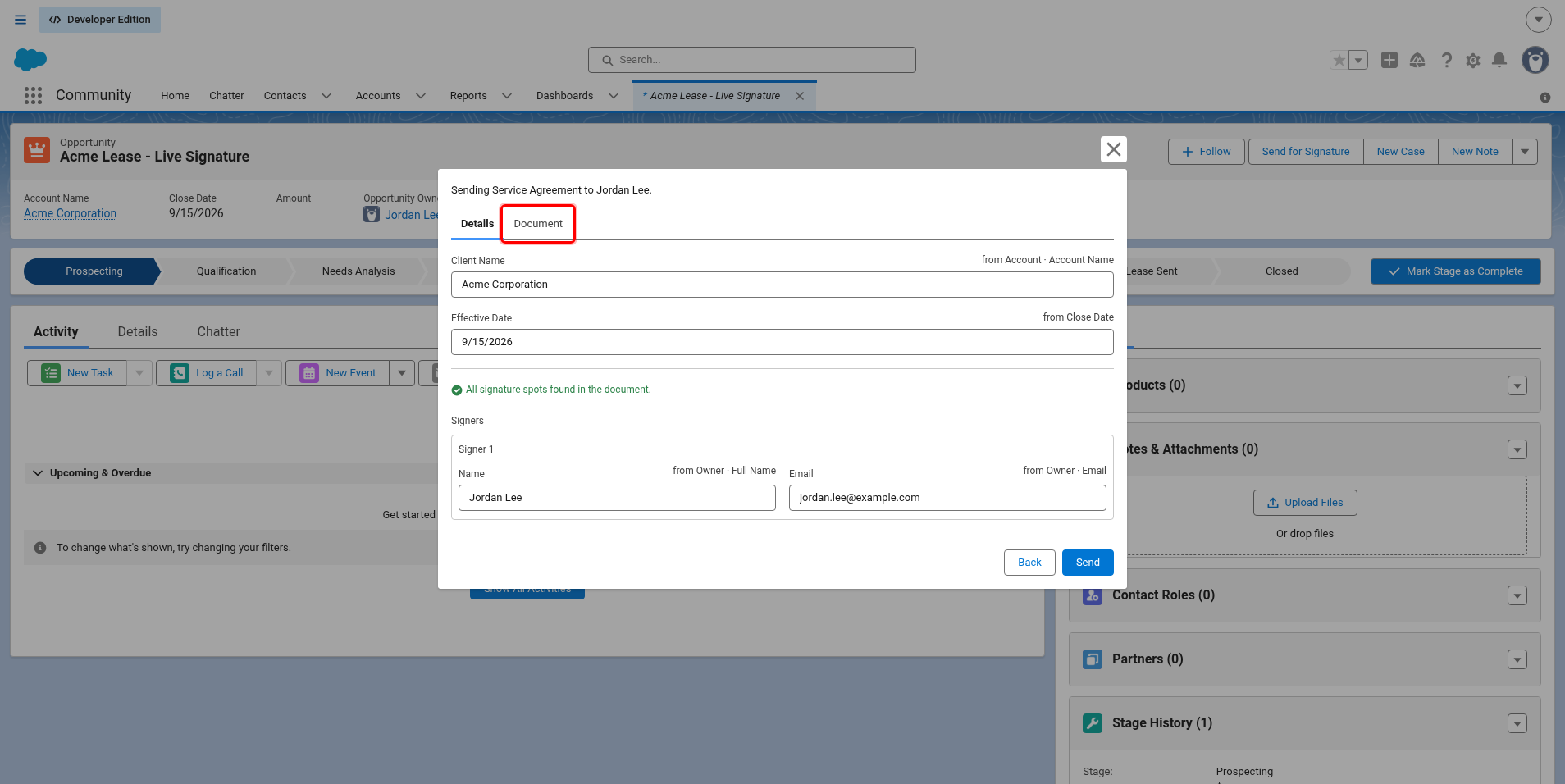1565x784 pixels.
Task: Click the Follow button
Action: coord(1206,152)
